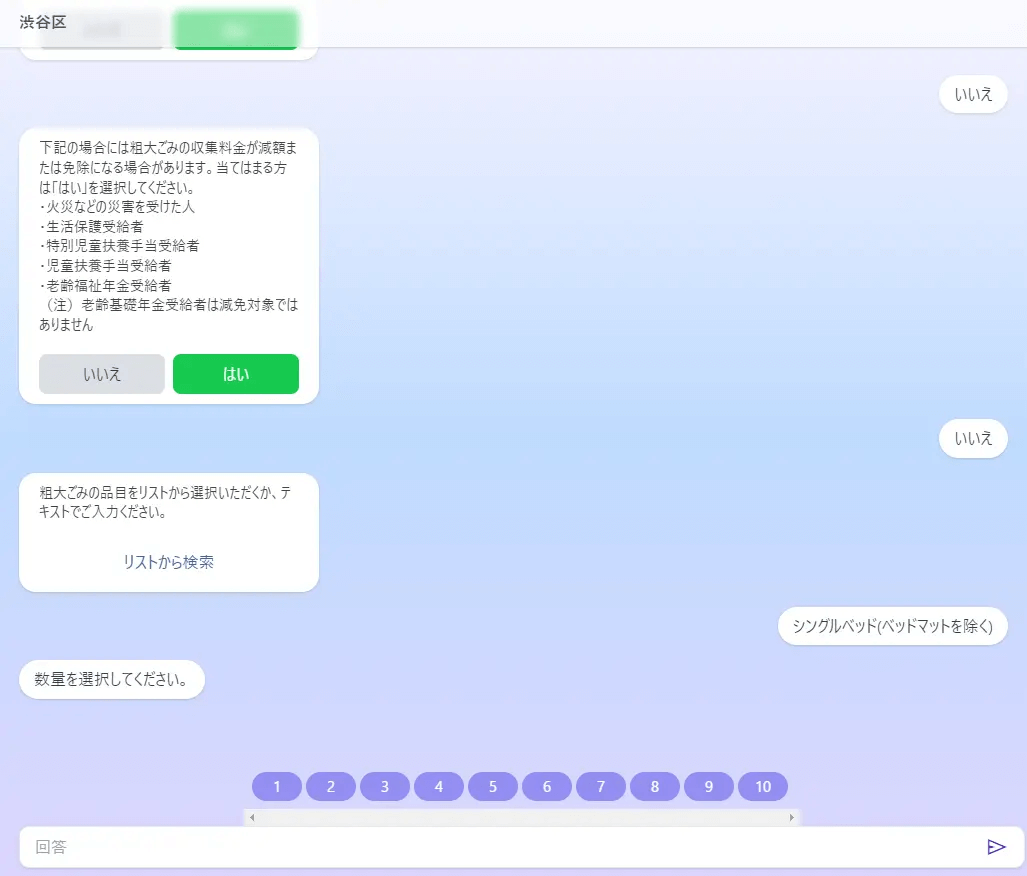Pick quantity 6
This screenshot has height=876, width=1027.
click(x=547, y=787)
